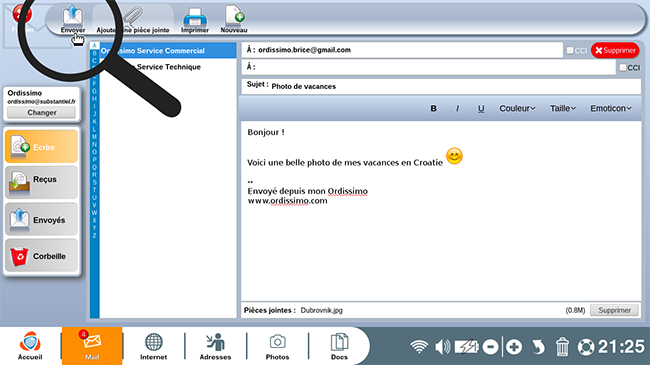
Task: Open the Corbeille trash folder
Action: pos(41,255)
